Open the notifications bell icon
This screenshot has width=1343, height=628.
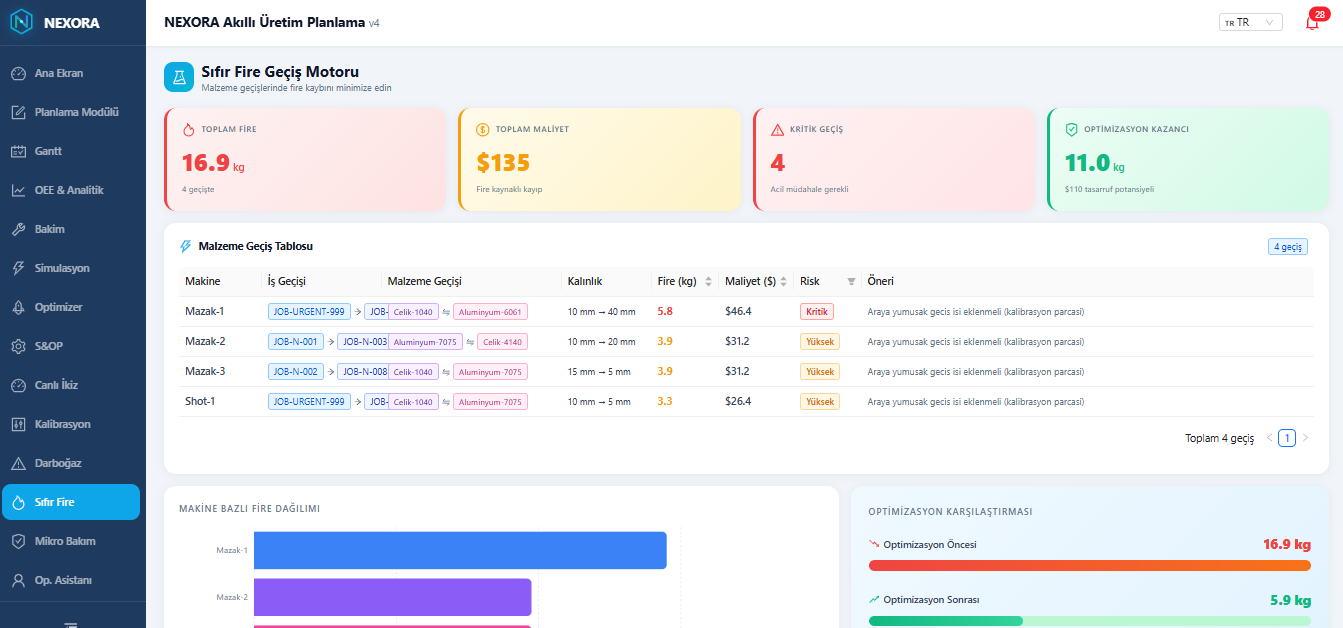[x=1312, y=23]
